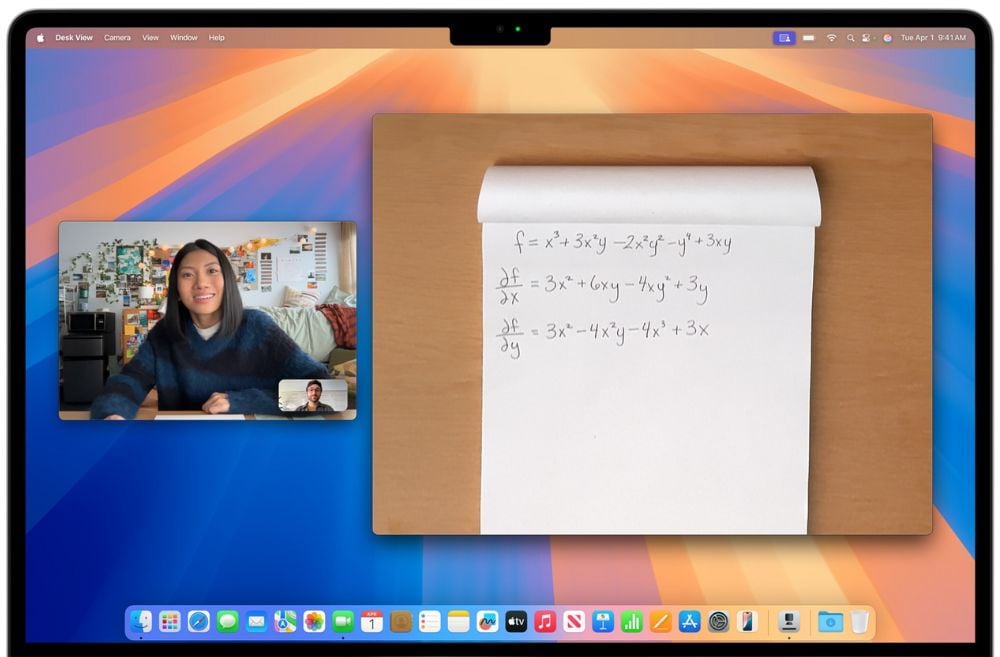Open the Trash in the Dock
Screen dimensions: 1000x657
[860, 621]
